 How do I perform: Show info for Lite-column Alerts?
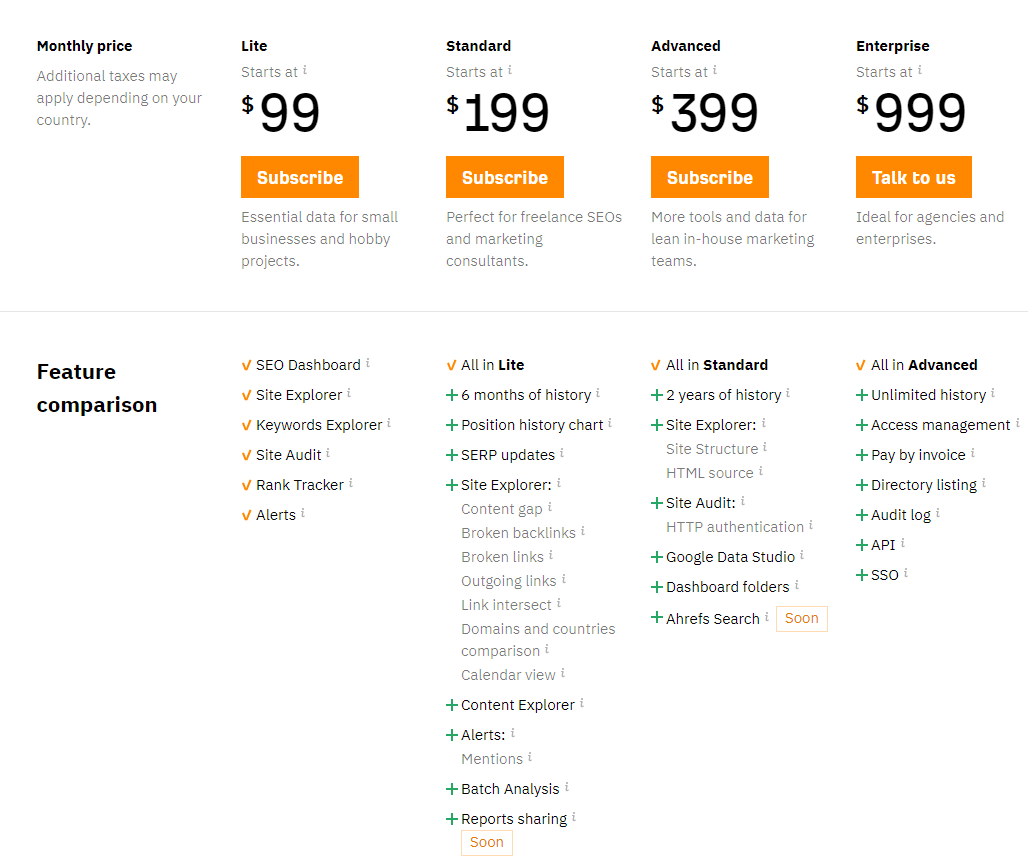[303, 513]
